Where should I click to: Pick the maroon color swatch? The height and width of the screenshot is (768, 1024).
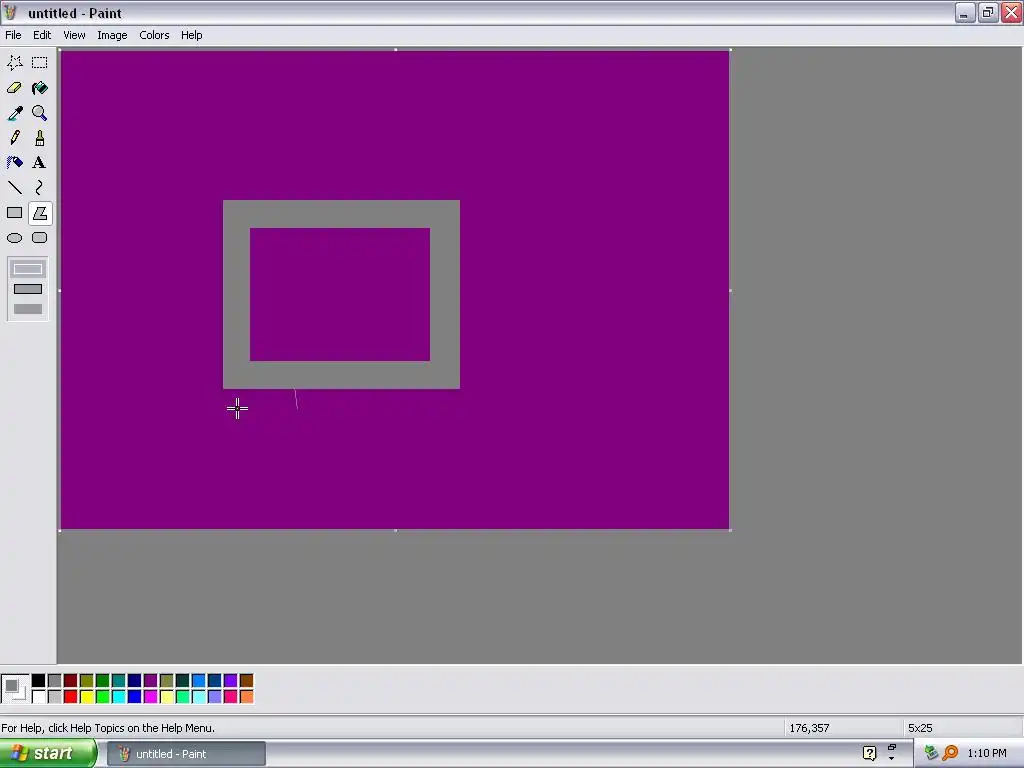(71, 681)
